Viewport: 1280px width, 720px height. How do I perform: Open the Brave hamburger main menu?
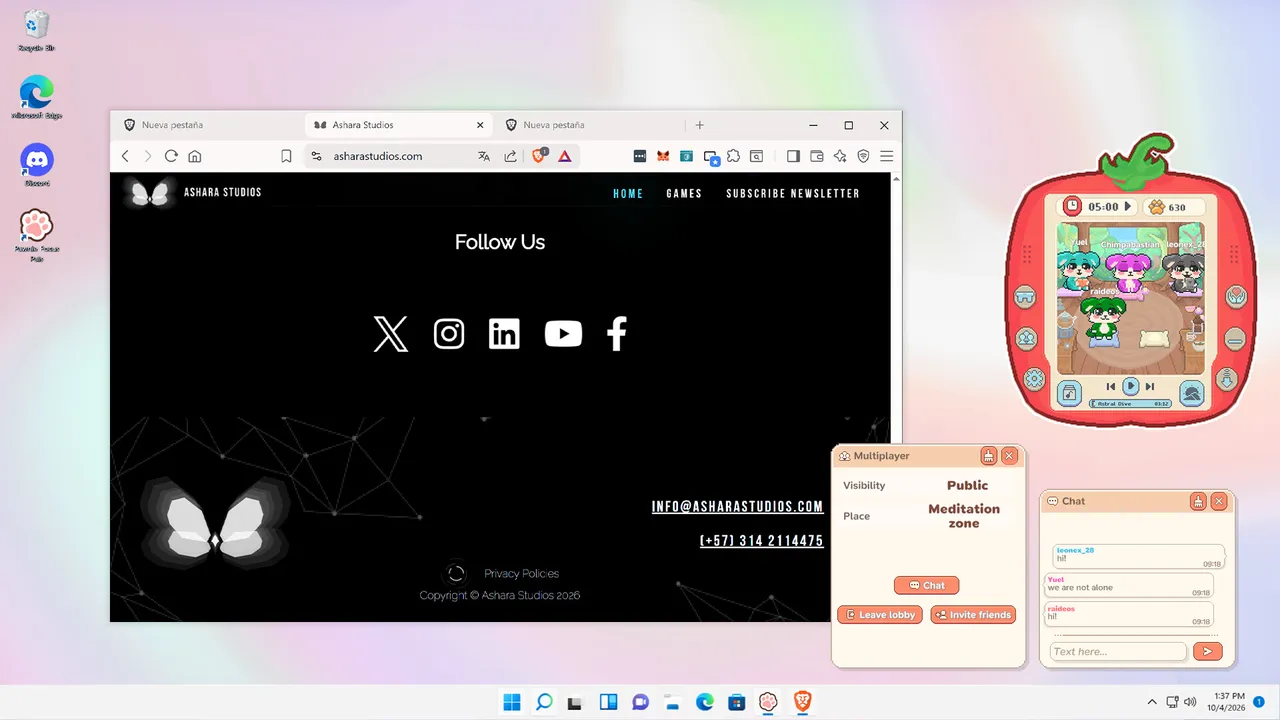(886, 156)
